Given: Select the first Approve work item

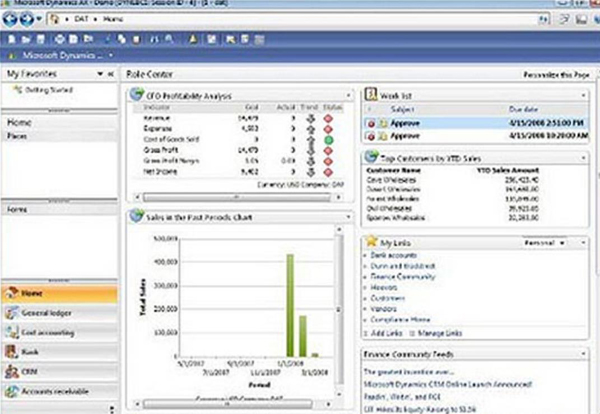Looking at the screenshot, I should coord(475,123).
